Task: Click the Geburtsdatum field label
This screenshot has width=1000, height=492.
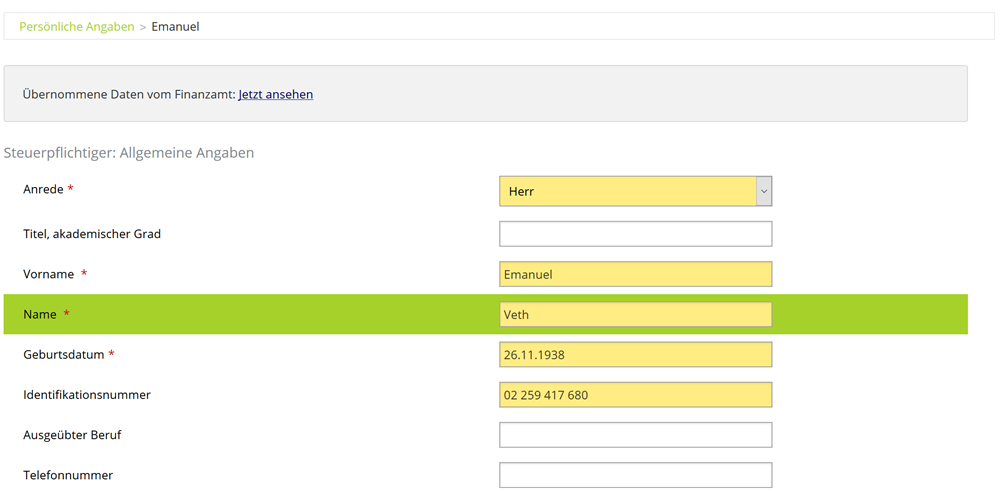Action: (x=63, y=354)
